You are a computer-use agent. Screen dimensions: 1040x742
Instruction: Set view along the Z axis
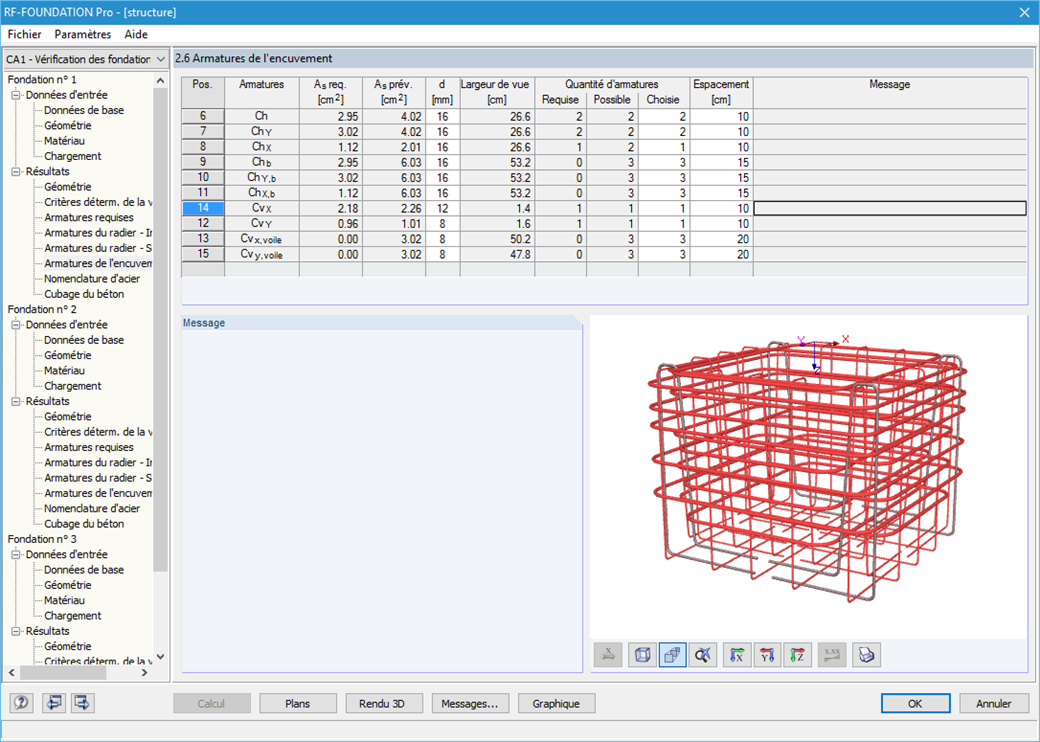[x=797, y=655]
